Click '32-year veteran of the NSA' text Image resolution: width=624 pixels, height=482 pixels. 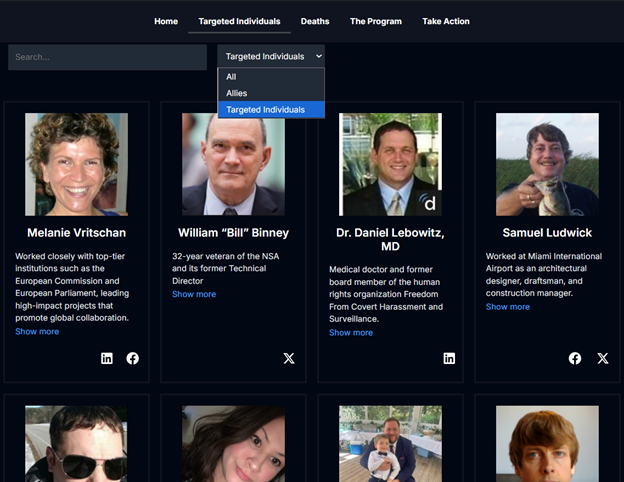pyautogui.click(x=226, y=268)
